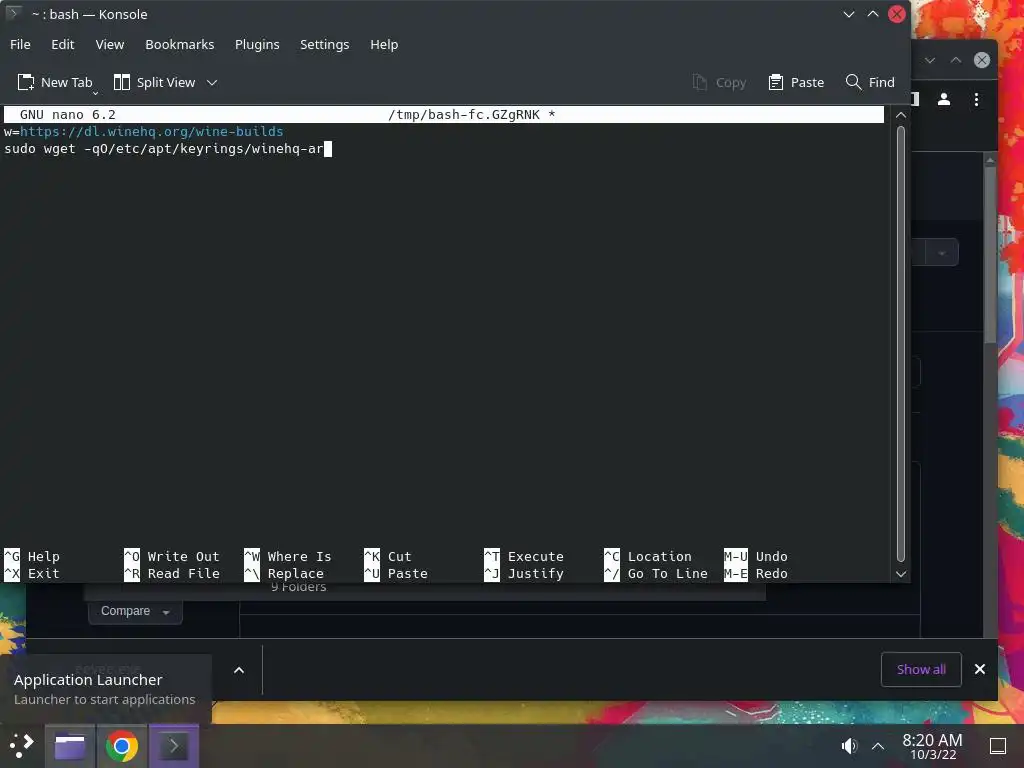Click the Konsole taskbar entry
This screenshot has width=1024, height=768.
[174, 746]
